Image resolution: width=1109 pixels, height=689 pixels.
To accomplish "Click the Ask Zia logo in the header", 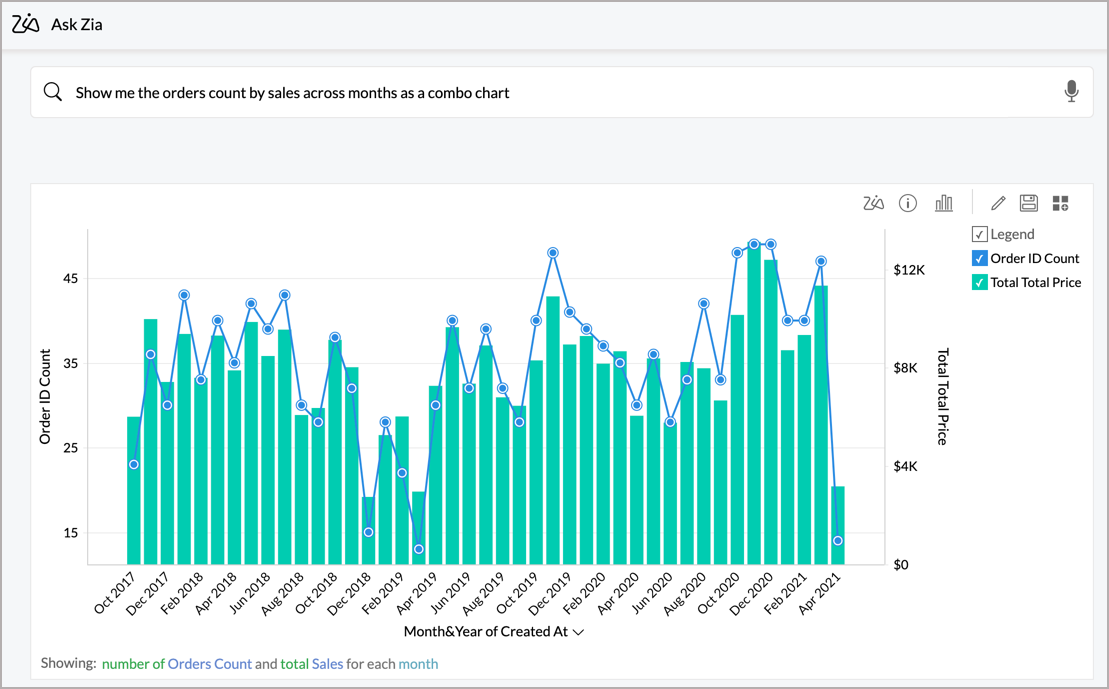I will 25,24.
